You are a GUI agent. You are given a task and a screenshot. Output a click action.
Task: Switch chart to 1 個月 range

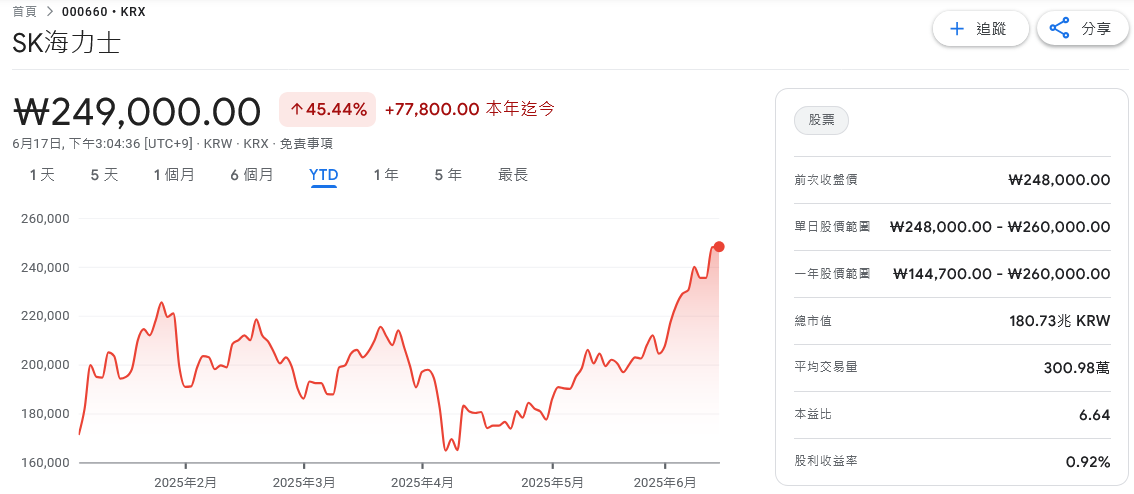pos(174,175)
